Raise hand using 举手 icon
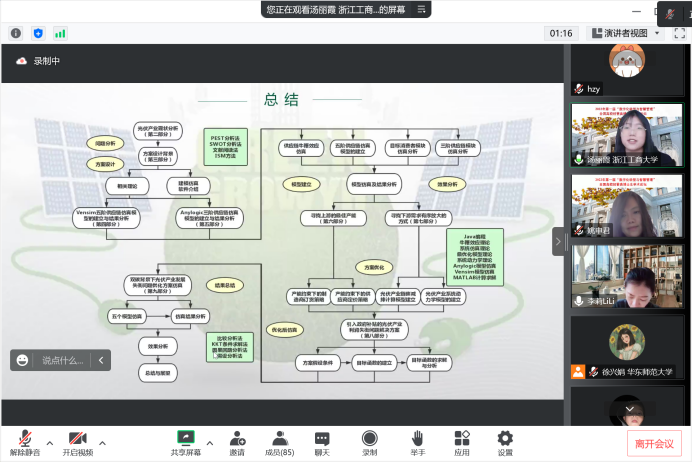 [x=417, y=443]
